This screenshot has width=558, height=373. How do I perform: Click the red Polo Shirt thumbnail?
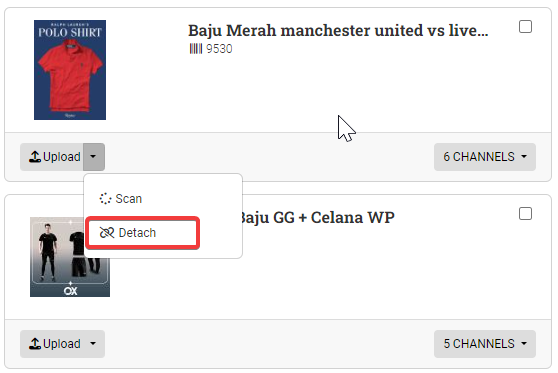point(70,70)
